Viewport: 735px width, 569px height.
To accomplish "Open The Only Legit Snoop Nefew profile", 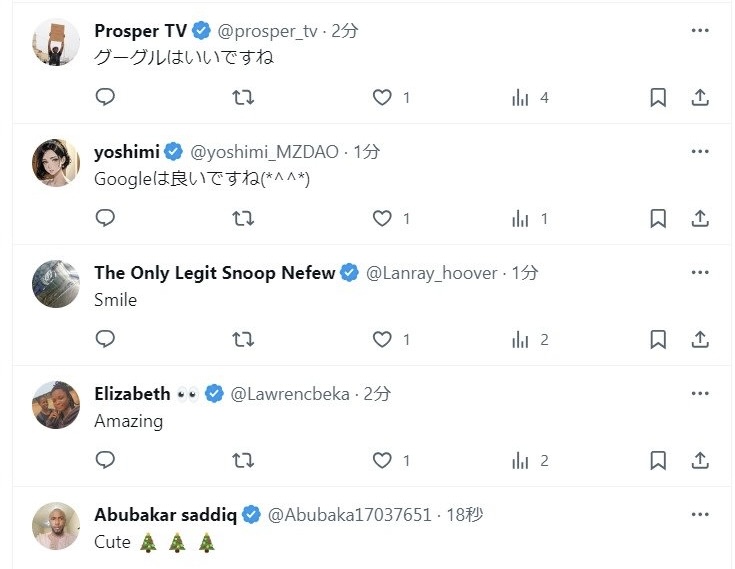I will coord(214,273).
